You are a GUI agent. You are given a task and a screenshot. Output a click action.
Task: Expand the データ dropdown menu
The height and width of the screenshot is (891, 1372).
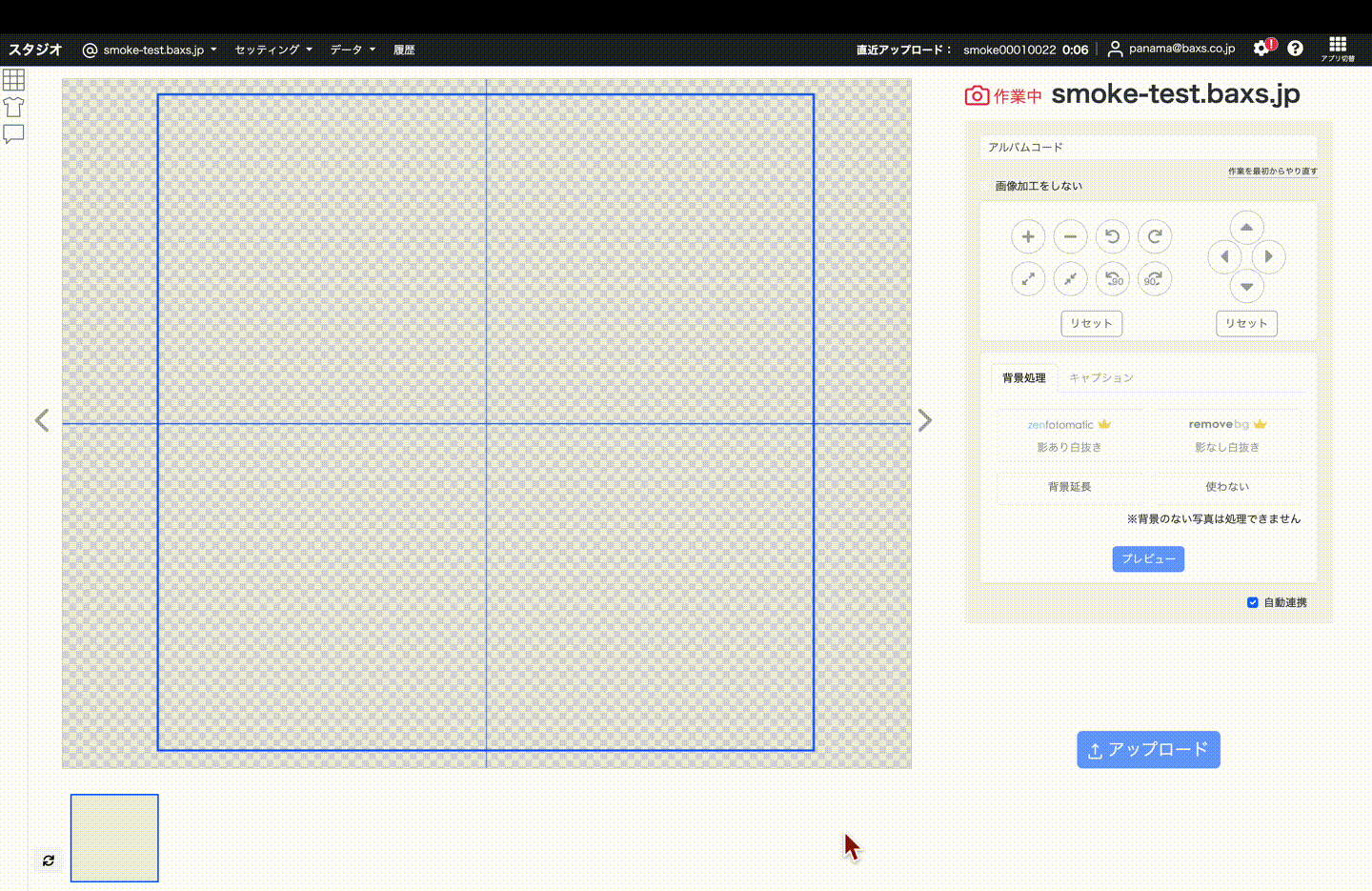(x=353, y=50)
